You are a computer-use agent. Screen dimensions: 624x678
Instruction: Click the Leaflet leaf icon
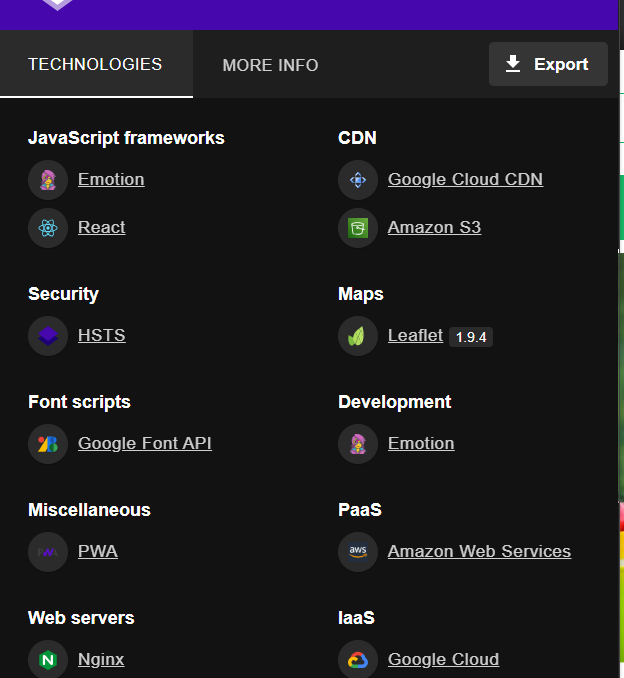358,336
